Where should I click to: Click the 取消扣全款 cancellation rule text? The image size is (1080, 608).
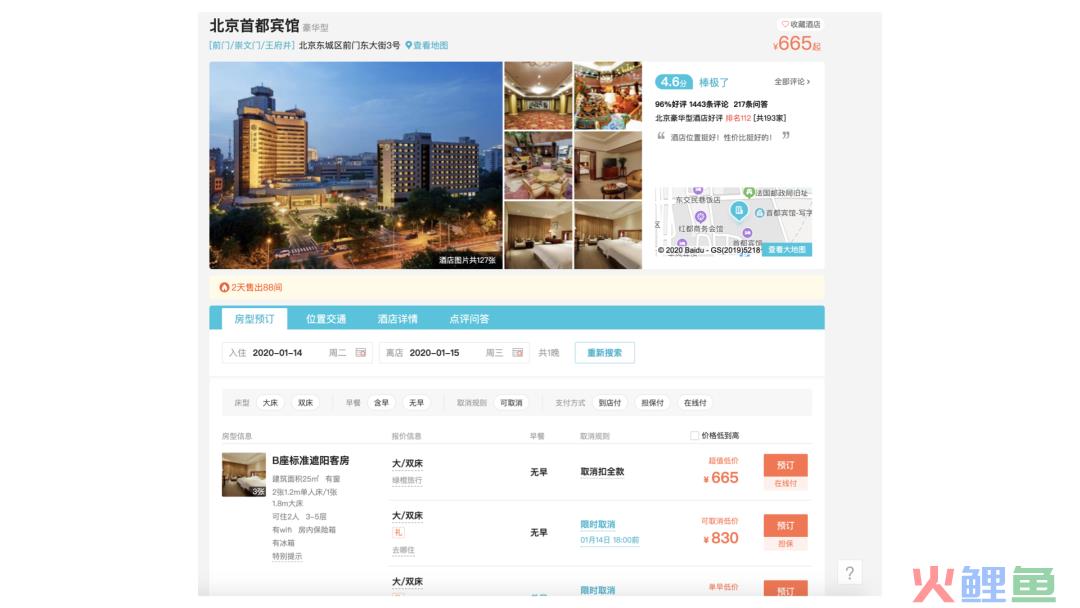pos(602,472)
